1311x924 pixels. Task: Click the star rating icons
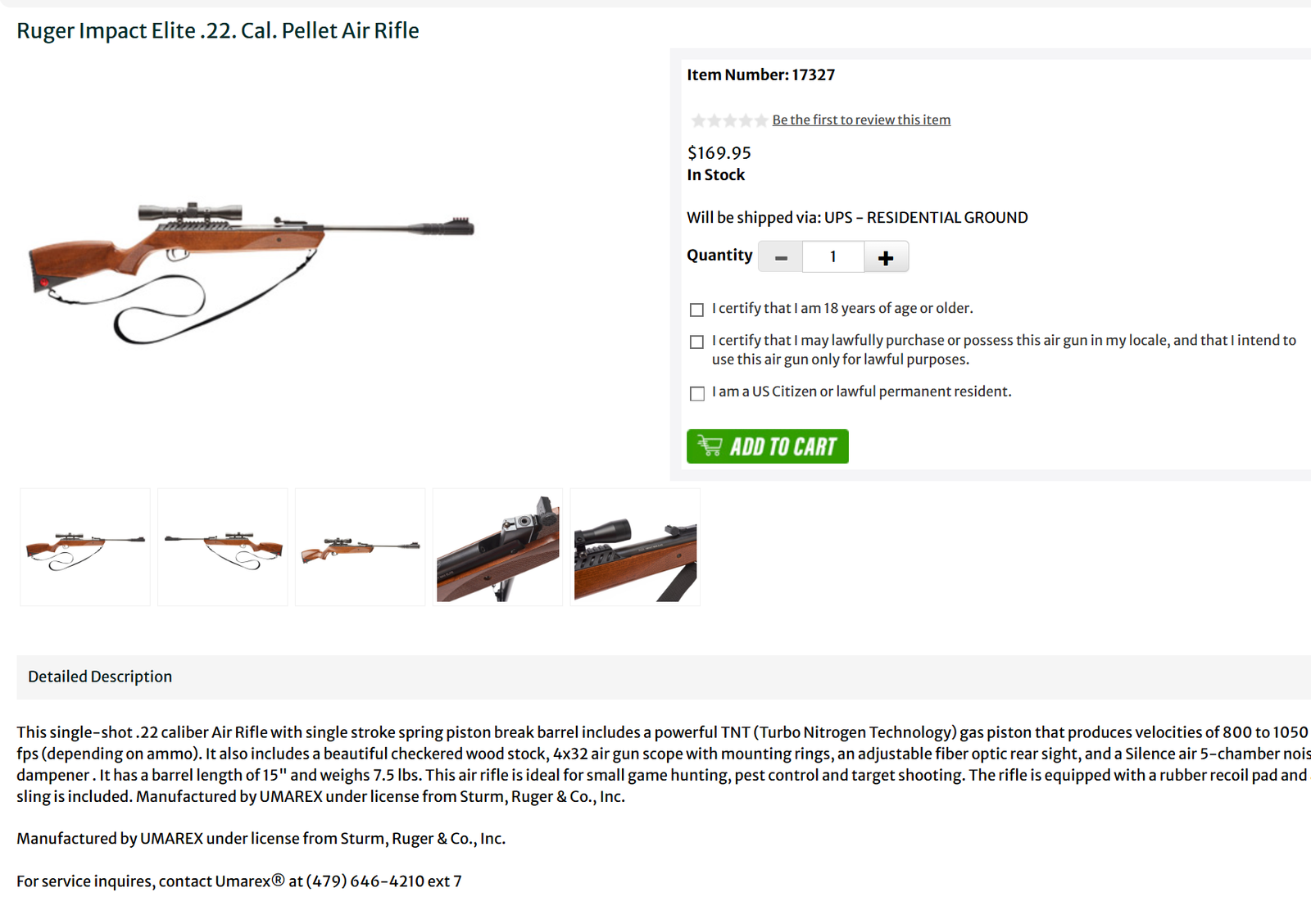[x=728, y=121]
